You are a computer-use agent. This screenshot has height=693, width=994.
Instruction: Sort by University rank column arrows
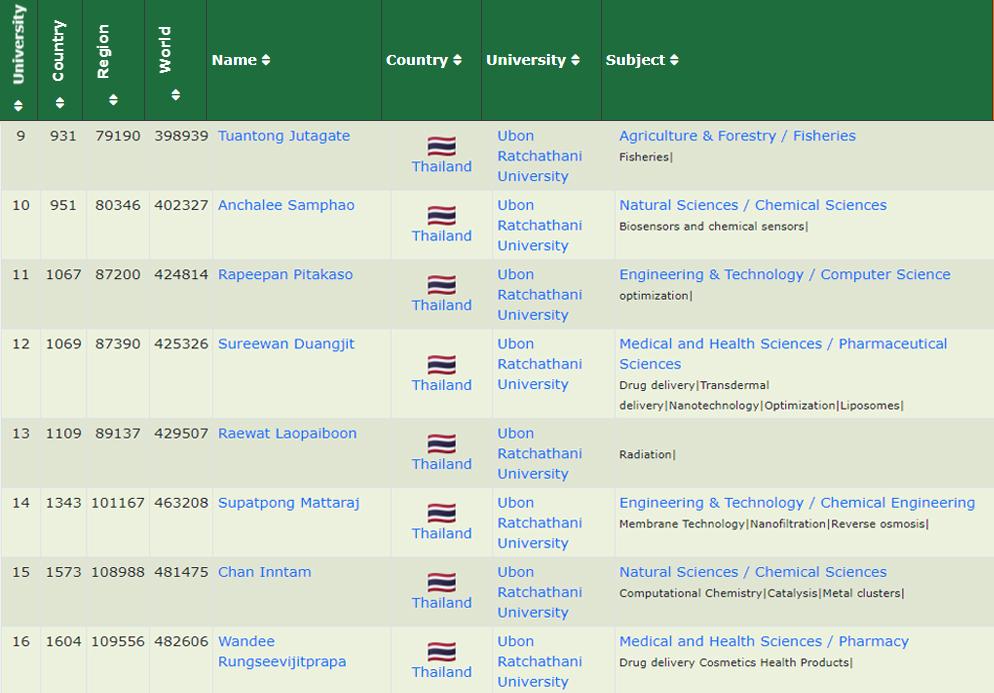18,105
